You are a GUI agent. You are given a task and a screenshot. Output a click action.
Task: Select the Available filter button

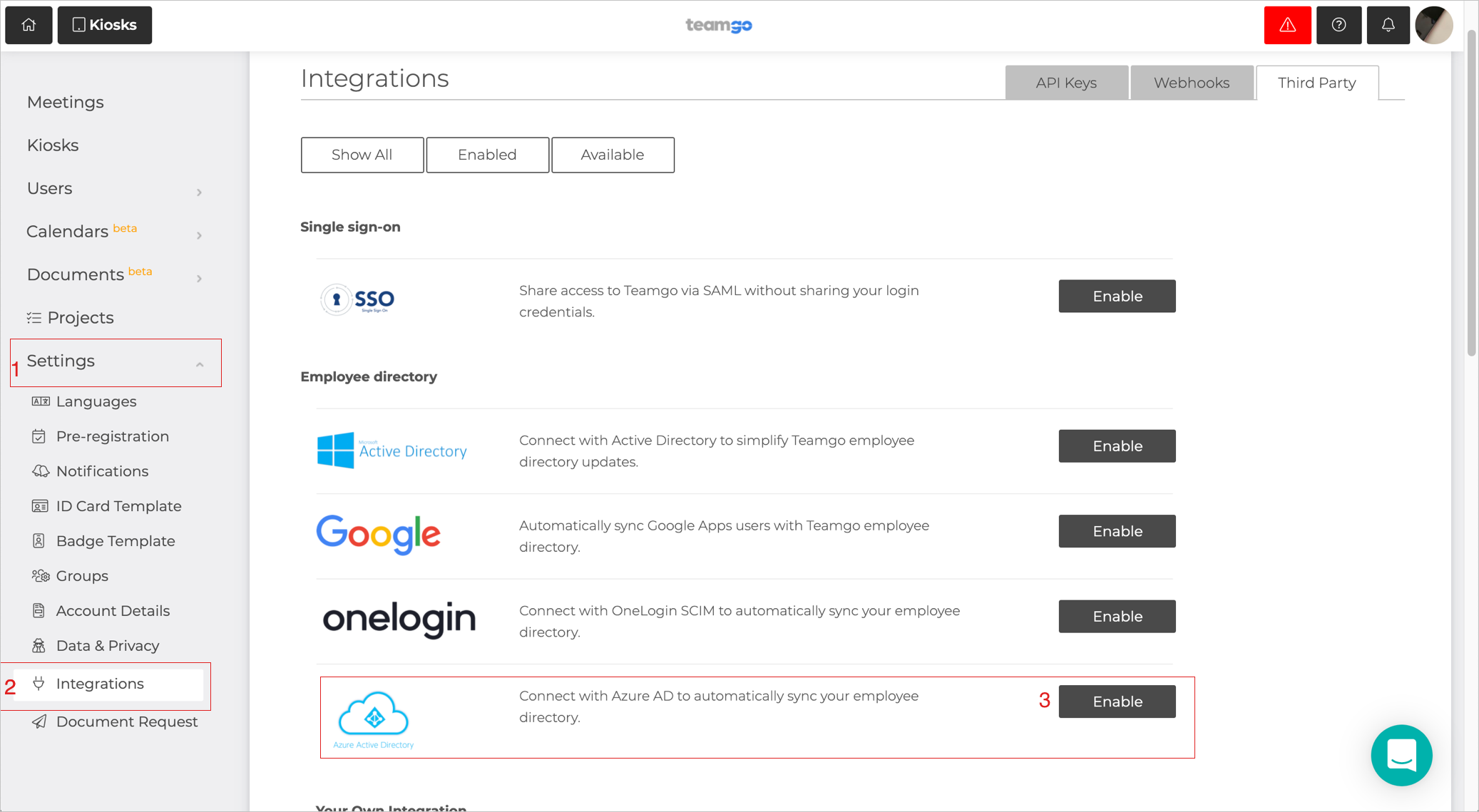612,154
